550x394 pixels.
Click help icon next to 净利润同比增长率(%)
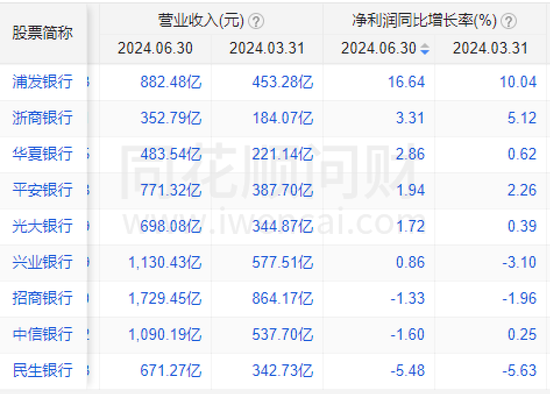click(509, 21)
